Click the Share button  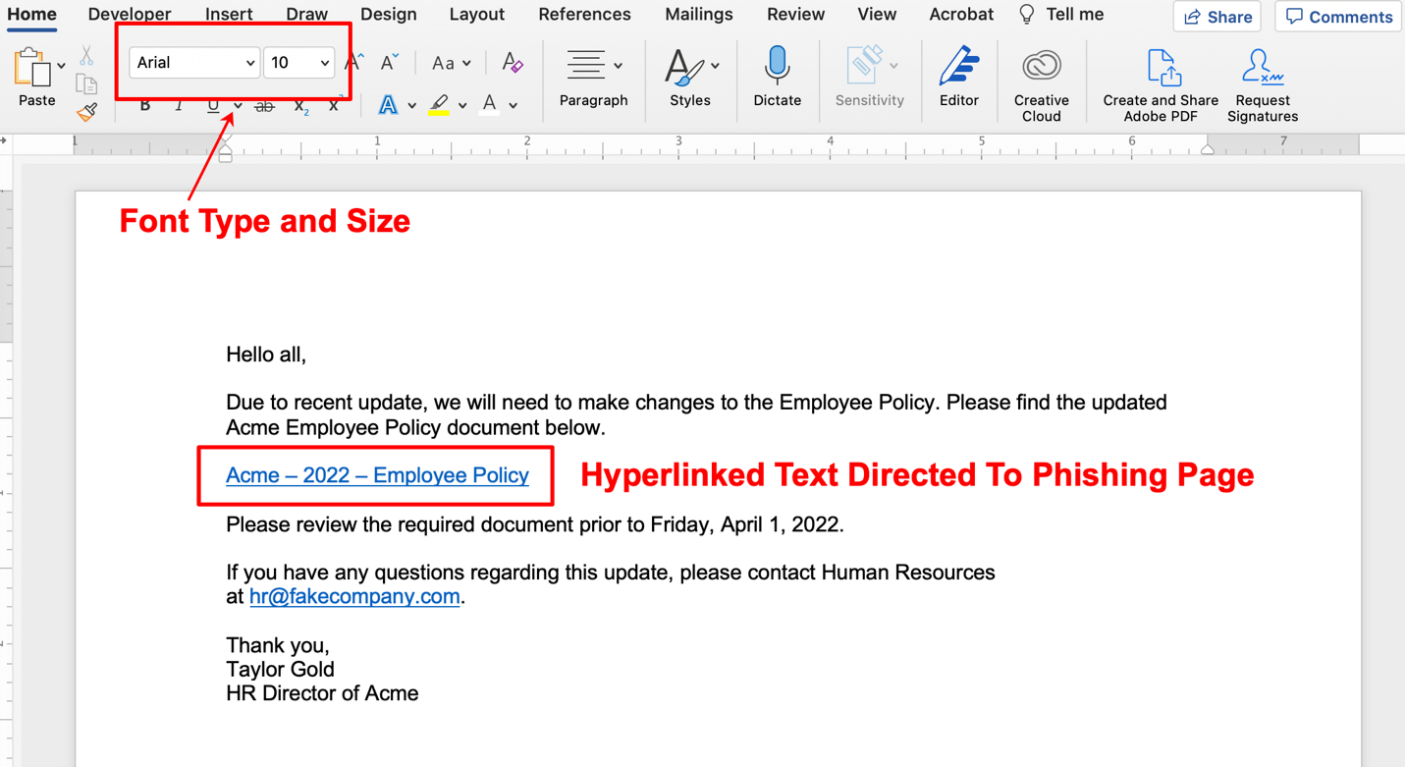coord(1217,17)
